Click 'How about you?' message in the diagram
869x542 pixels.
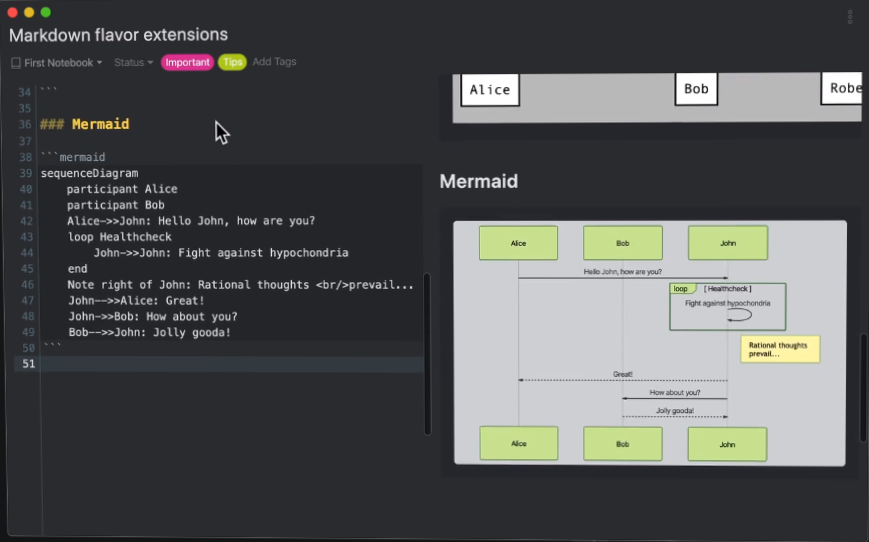[674, 392]
